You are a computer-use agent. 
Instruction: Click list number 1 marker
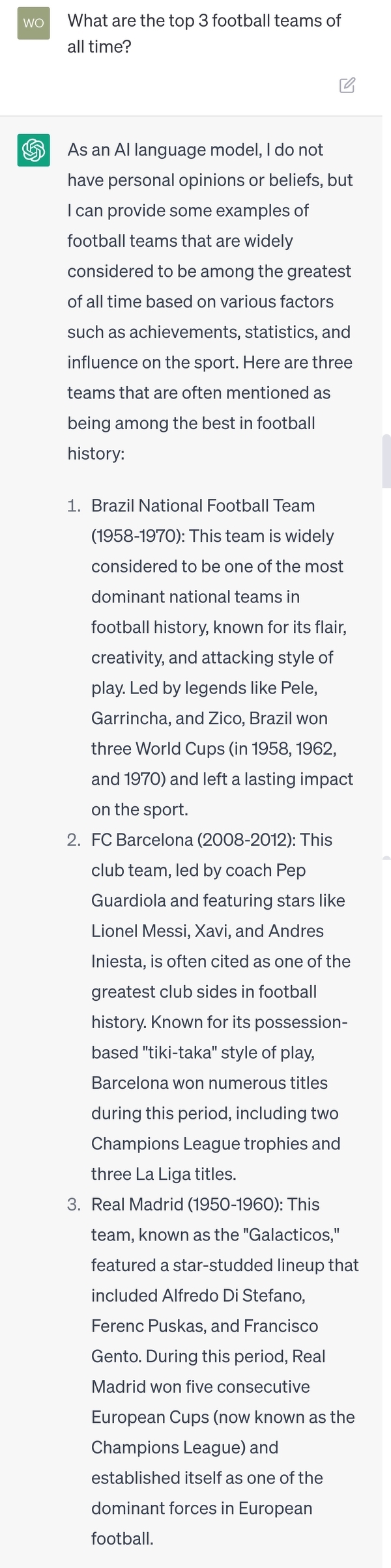click(74, 506)
